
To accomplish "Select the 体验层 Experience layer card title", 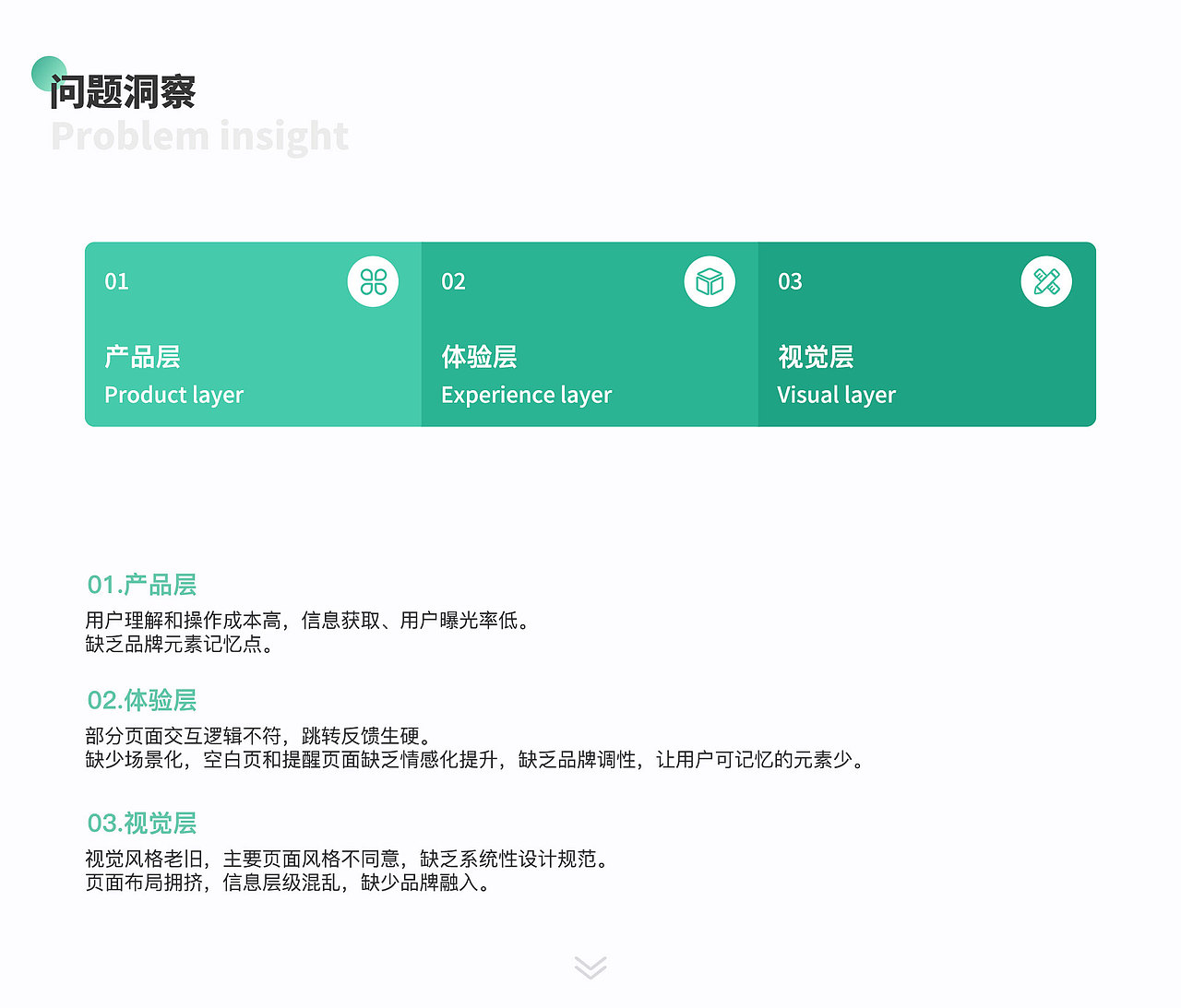I will 479,357.
